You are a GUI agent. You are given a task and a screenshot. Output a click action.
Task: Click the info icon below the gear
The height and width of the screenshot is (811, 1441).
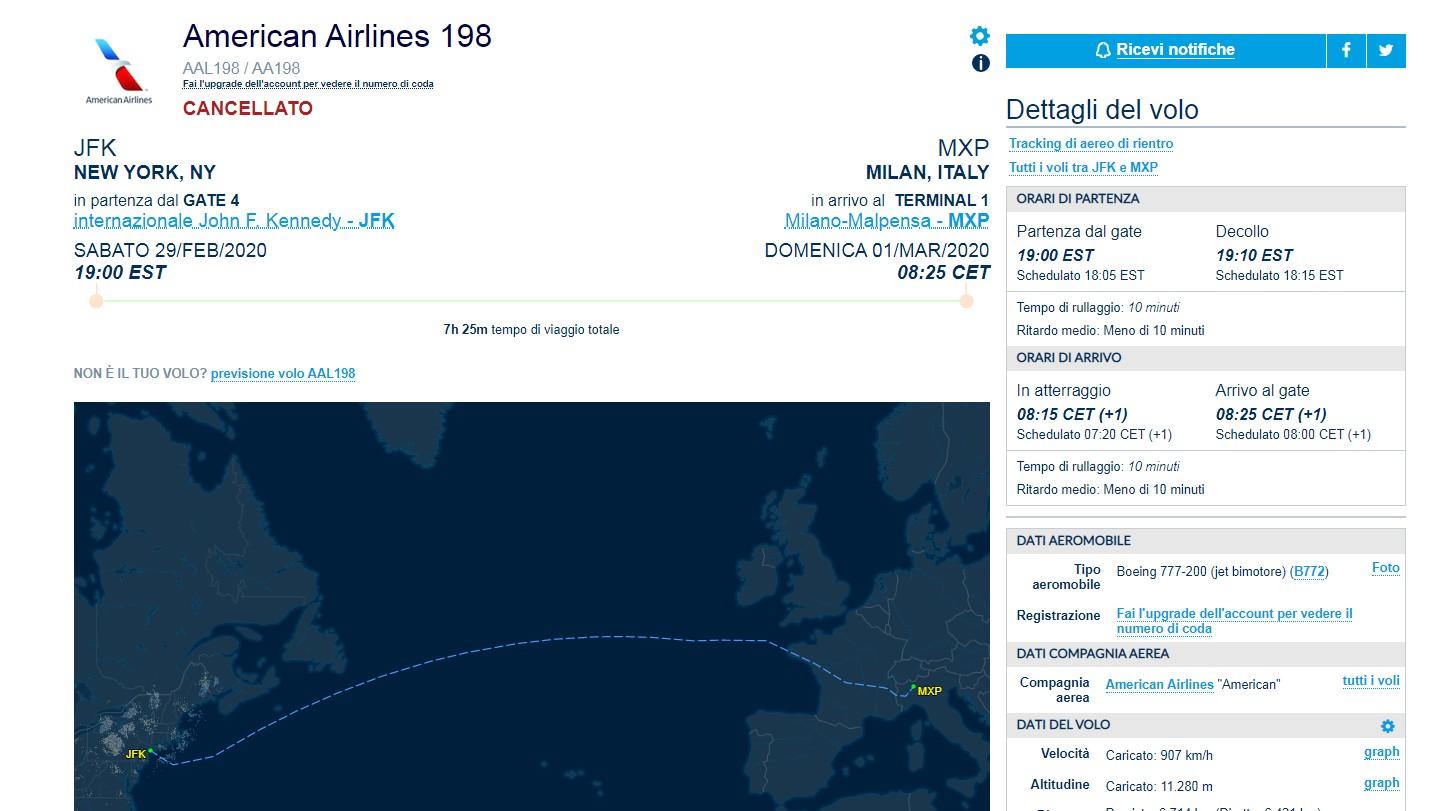(981, 63)
